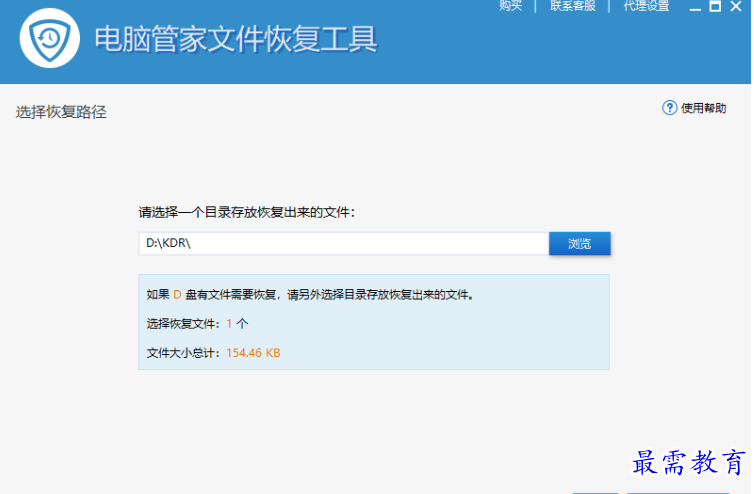
Task: Click the 请选择一个目录存放恢复出来的文件 label
Action: 247,212
